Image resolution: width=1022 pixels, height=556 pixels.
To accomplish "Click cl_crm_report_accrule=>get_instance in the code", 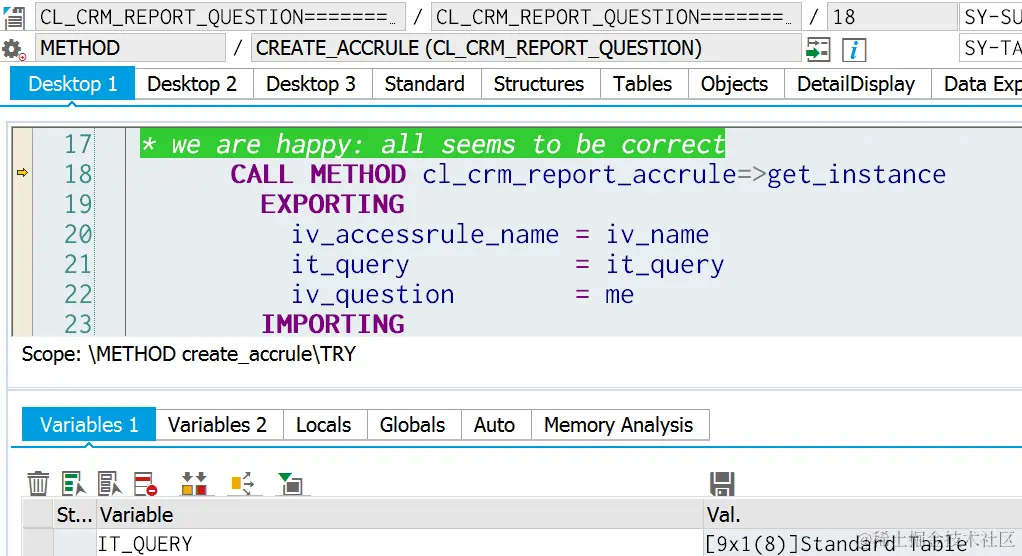I will [x=684, y=175].
